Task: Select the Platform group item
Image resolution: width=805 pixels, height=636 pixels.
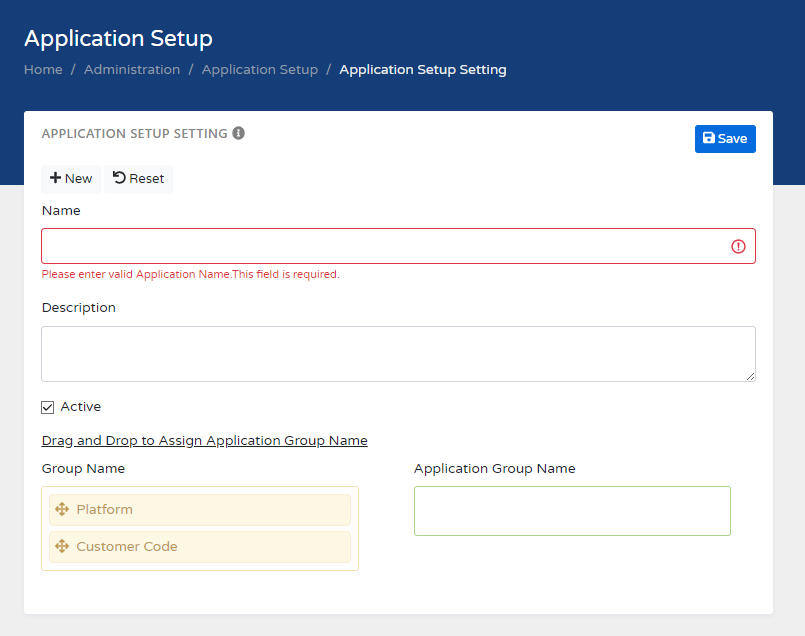Action: [x=200, y=510]
